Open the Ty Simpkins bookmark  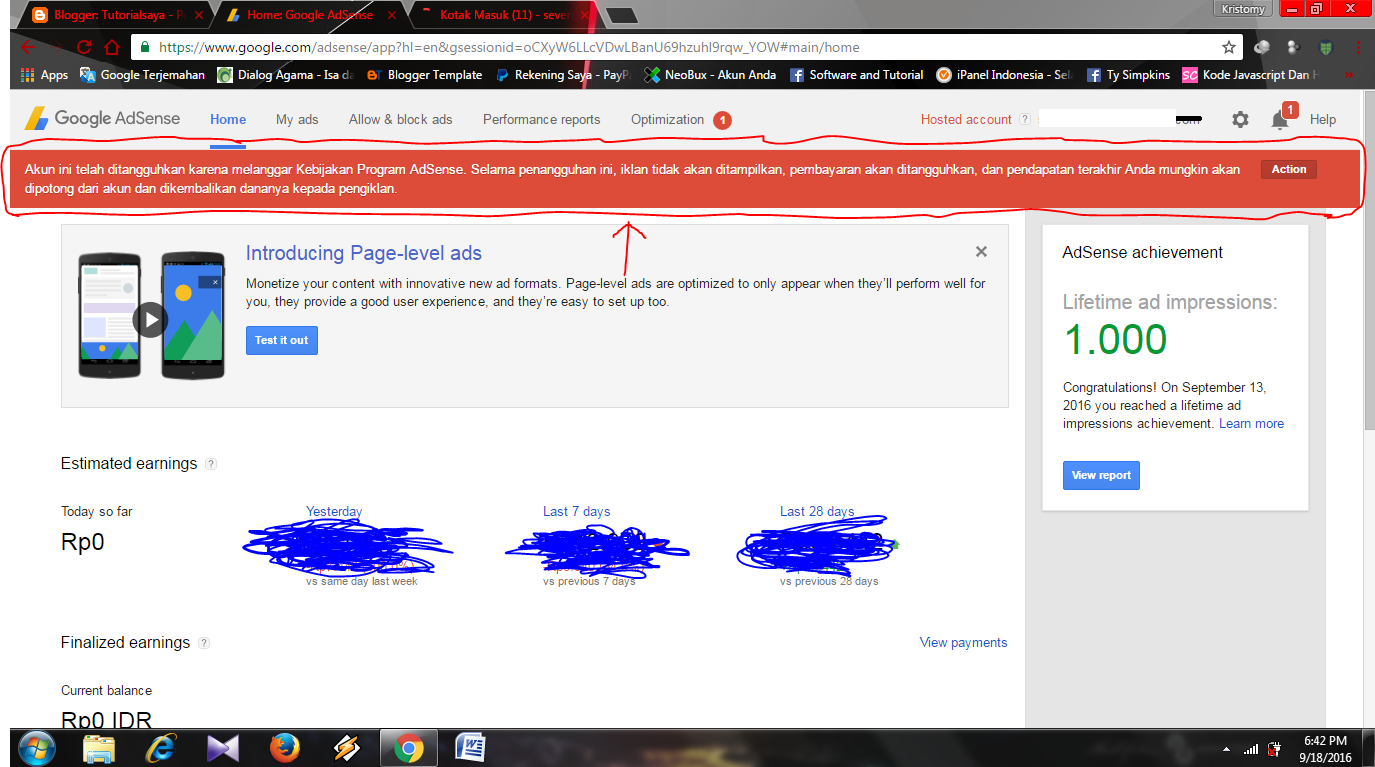(x=1128, y=75)
